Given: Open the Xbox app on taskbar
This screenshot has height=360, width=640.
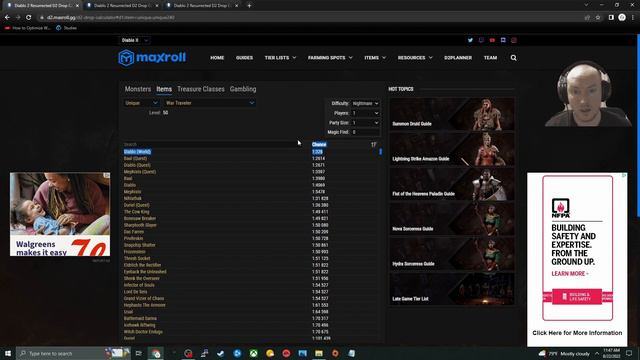Looking at the screenshot, I should (x=253, y=353).
